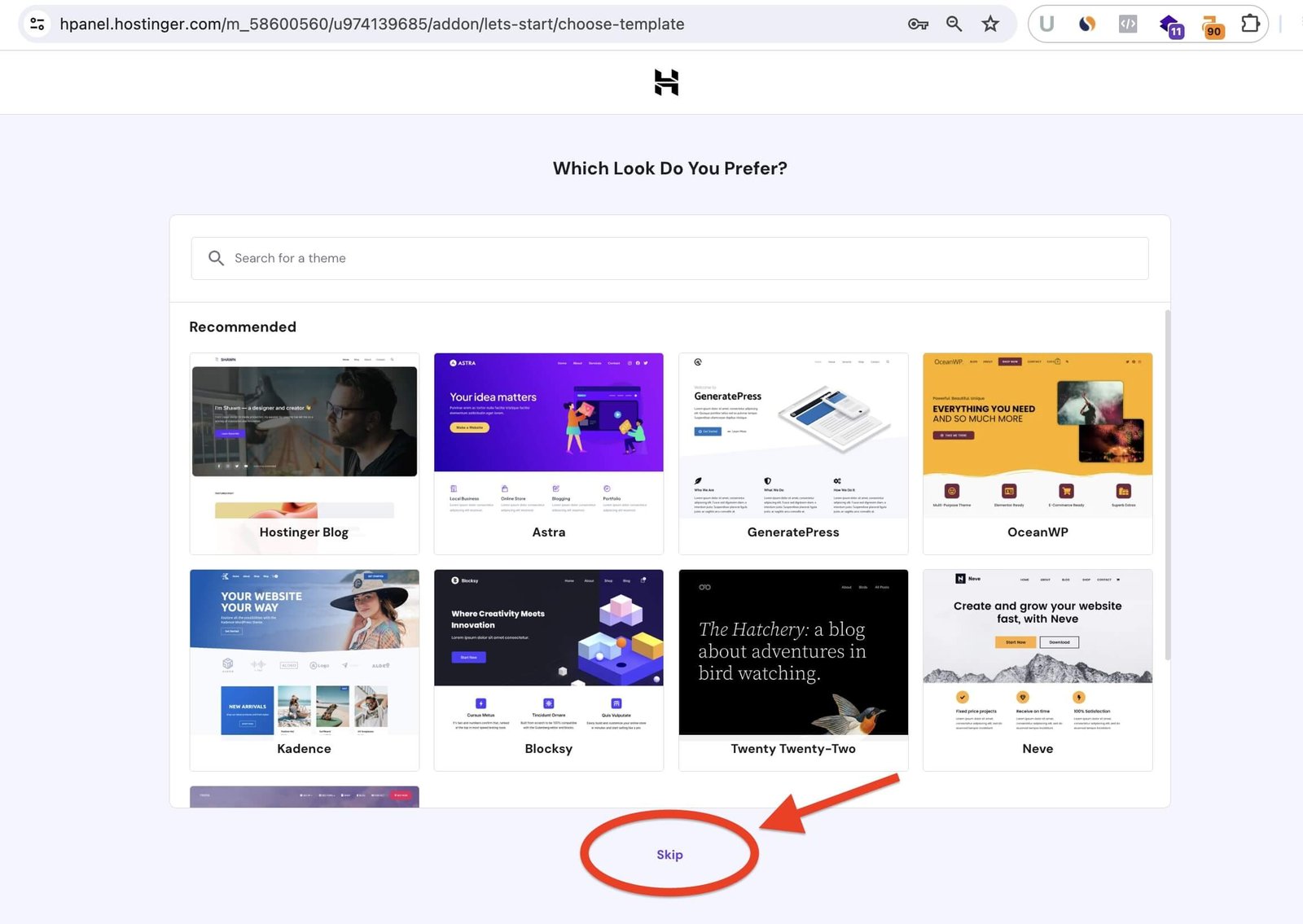1303x924 pixels.
Task: Click the site information icon in the address bar
Action: click(37, 24)
